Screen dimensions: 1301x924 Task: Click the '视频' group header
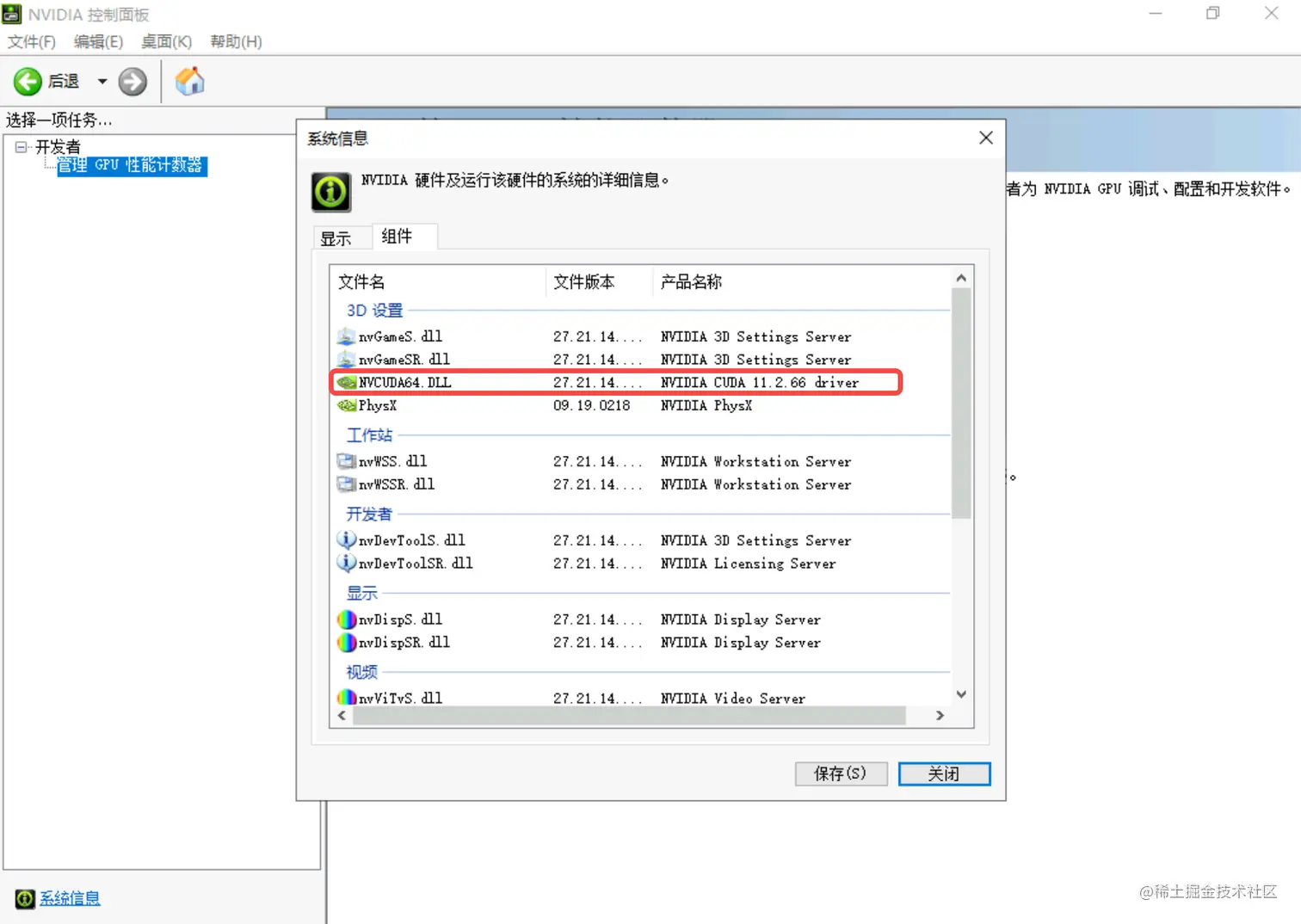(x=362, y=673)
